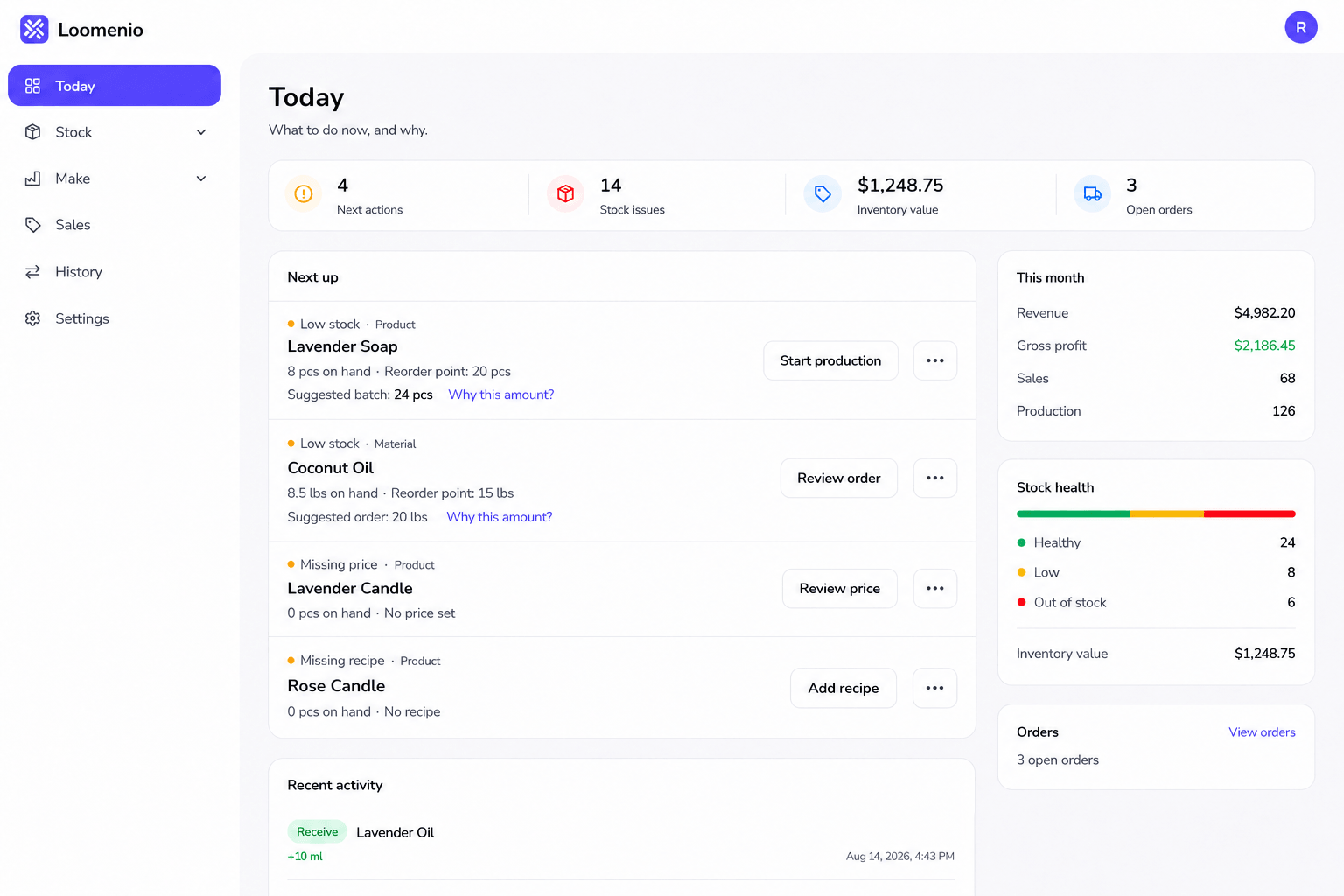The height and width of the screenshot is (896, 1344).
Task: Click the Make chart icon in sidebar
Action: tap(32, 178)
